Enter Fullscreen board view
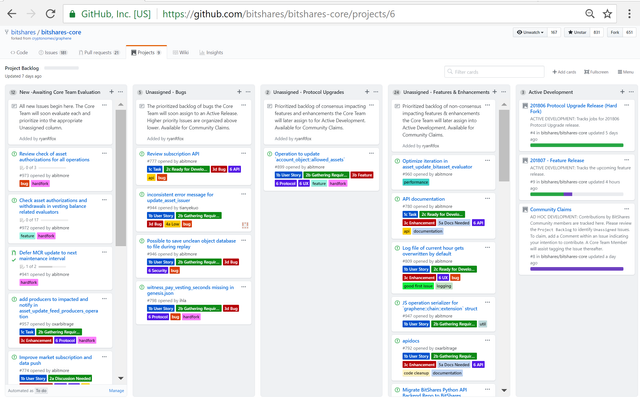Viewport: 640px width, 400px height. (x=596, y=72)
